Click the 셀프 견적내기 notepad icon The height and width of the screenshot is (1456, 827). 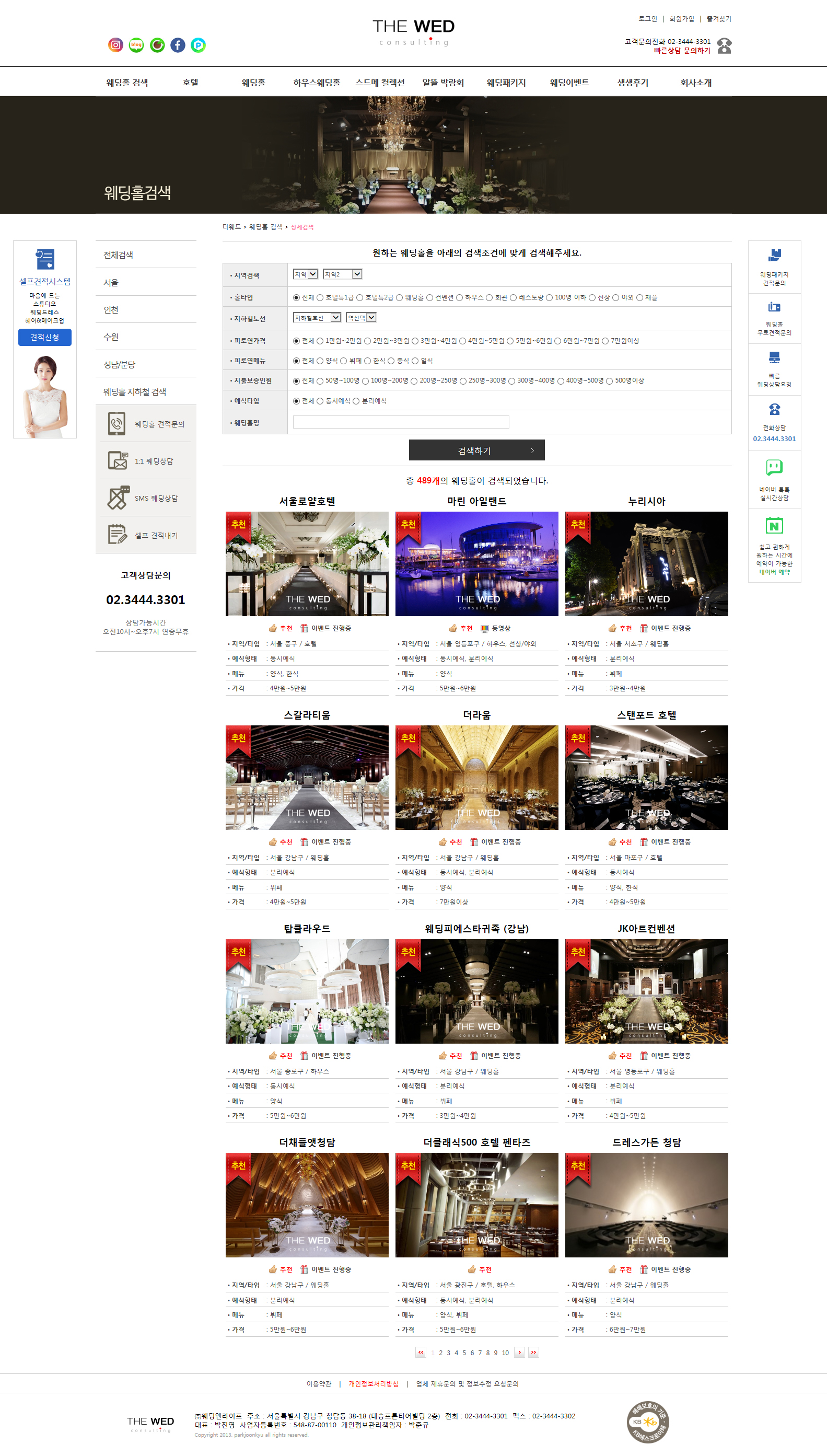coord(118,535)
